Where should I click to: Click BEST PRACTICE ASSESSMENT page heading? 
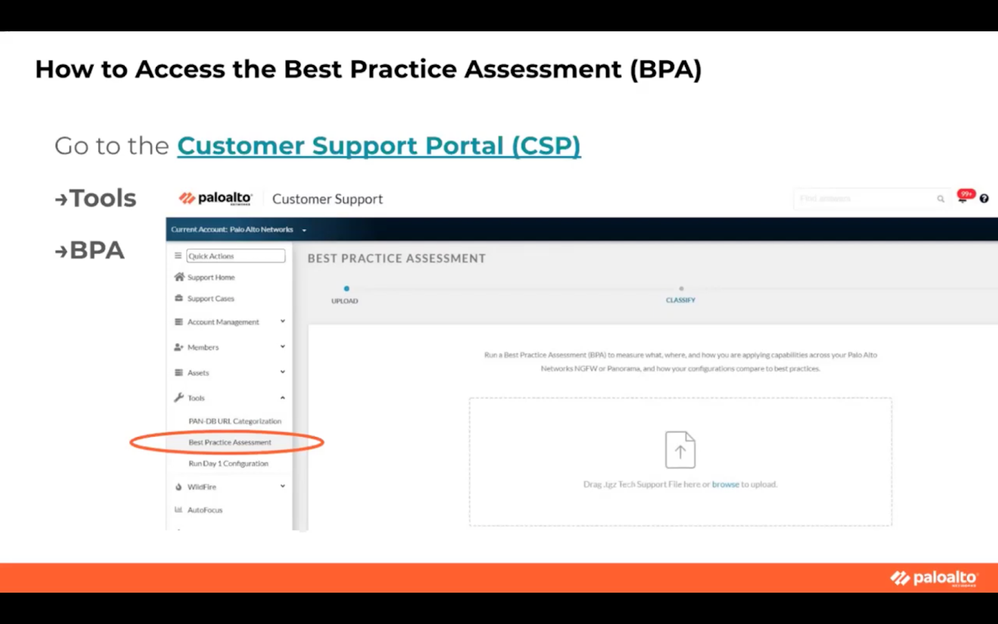click(397, 258)
